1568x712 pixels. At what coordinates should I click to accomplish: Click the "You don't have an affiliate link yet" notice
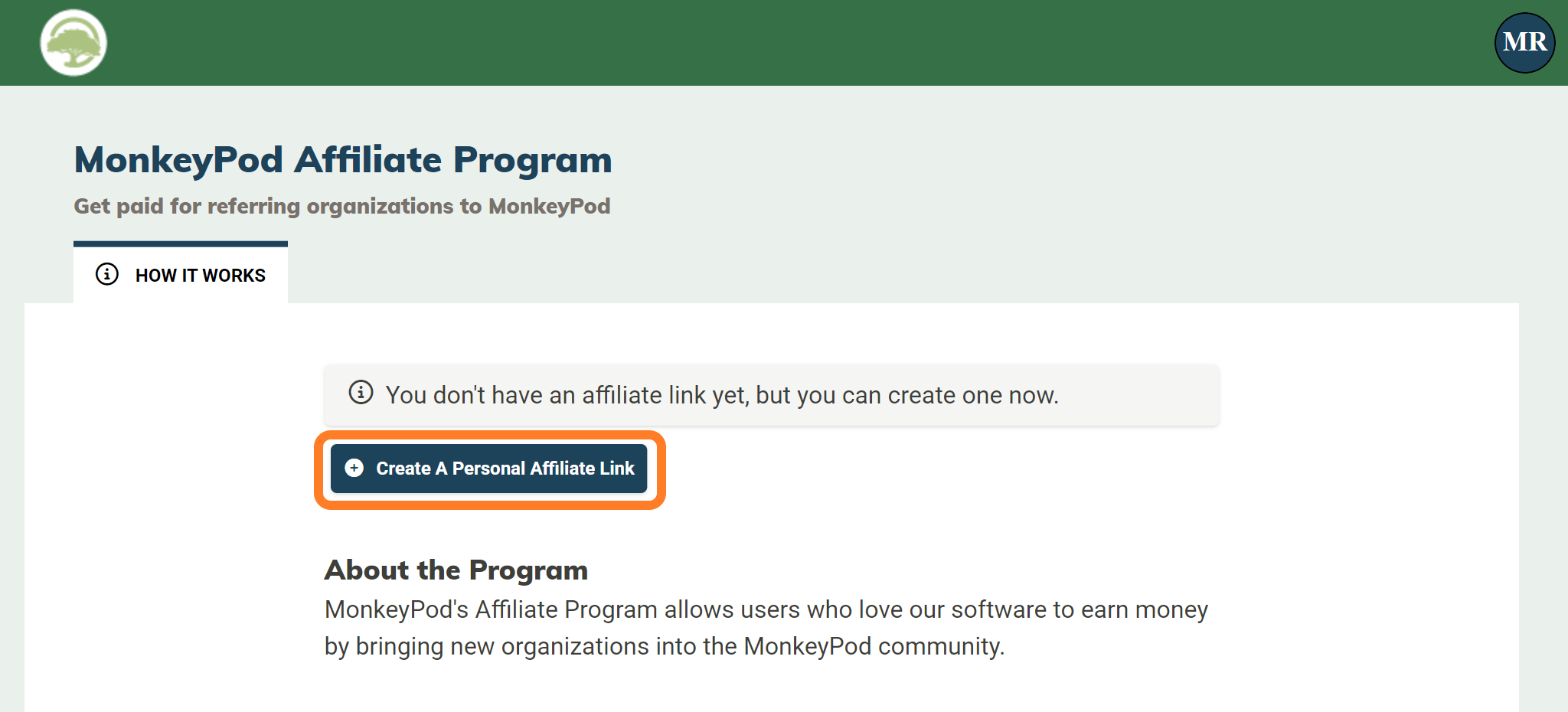pyautogui.click(x=771, y=395)
